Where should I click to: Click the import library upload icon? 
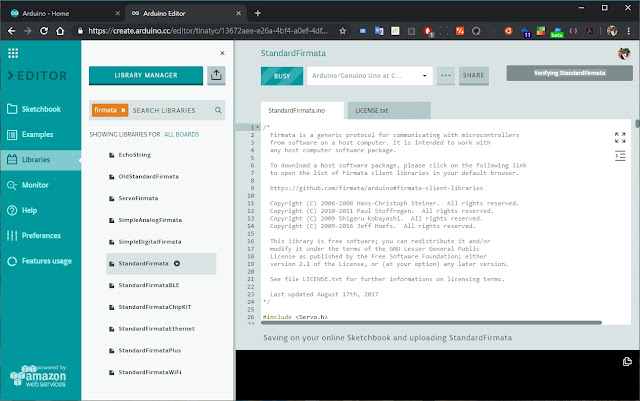[x=216, y=75]
